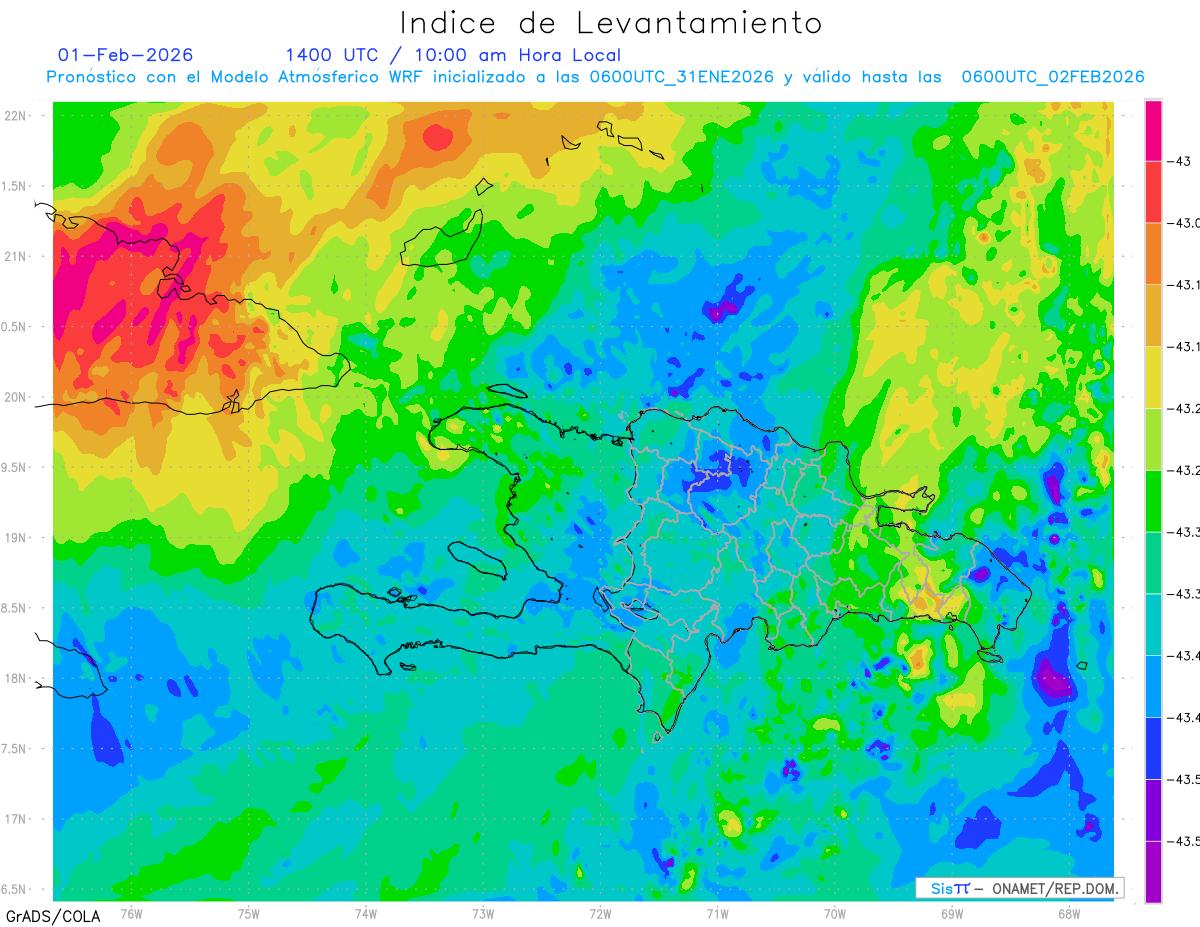The width and height of the screenshot is (1200, 927).
Task: Click the '73W' longitude label
Action: (x=483, y=913)
